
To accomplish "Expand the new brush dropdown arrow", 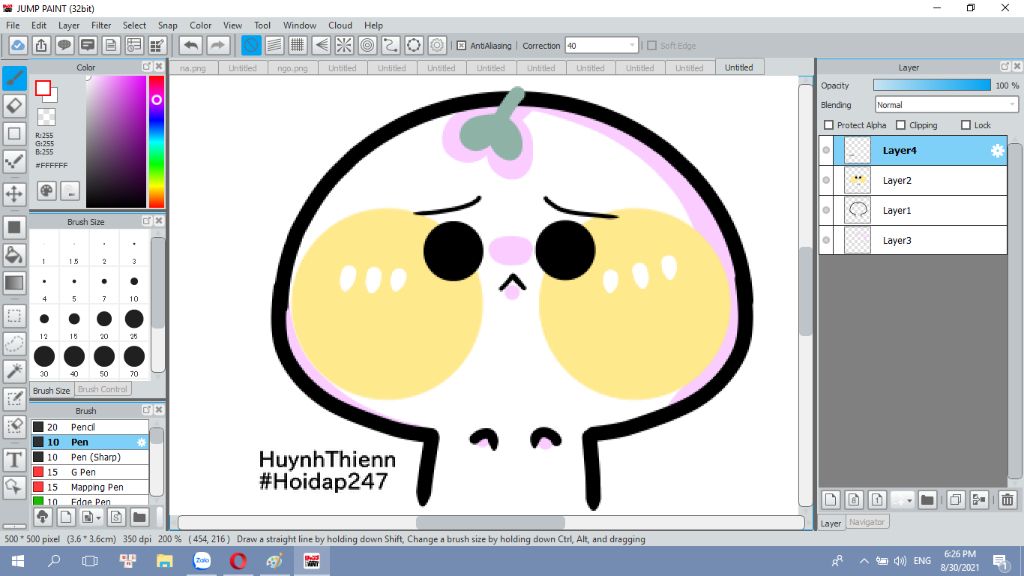I will pos(99,518).
